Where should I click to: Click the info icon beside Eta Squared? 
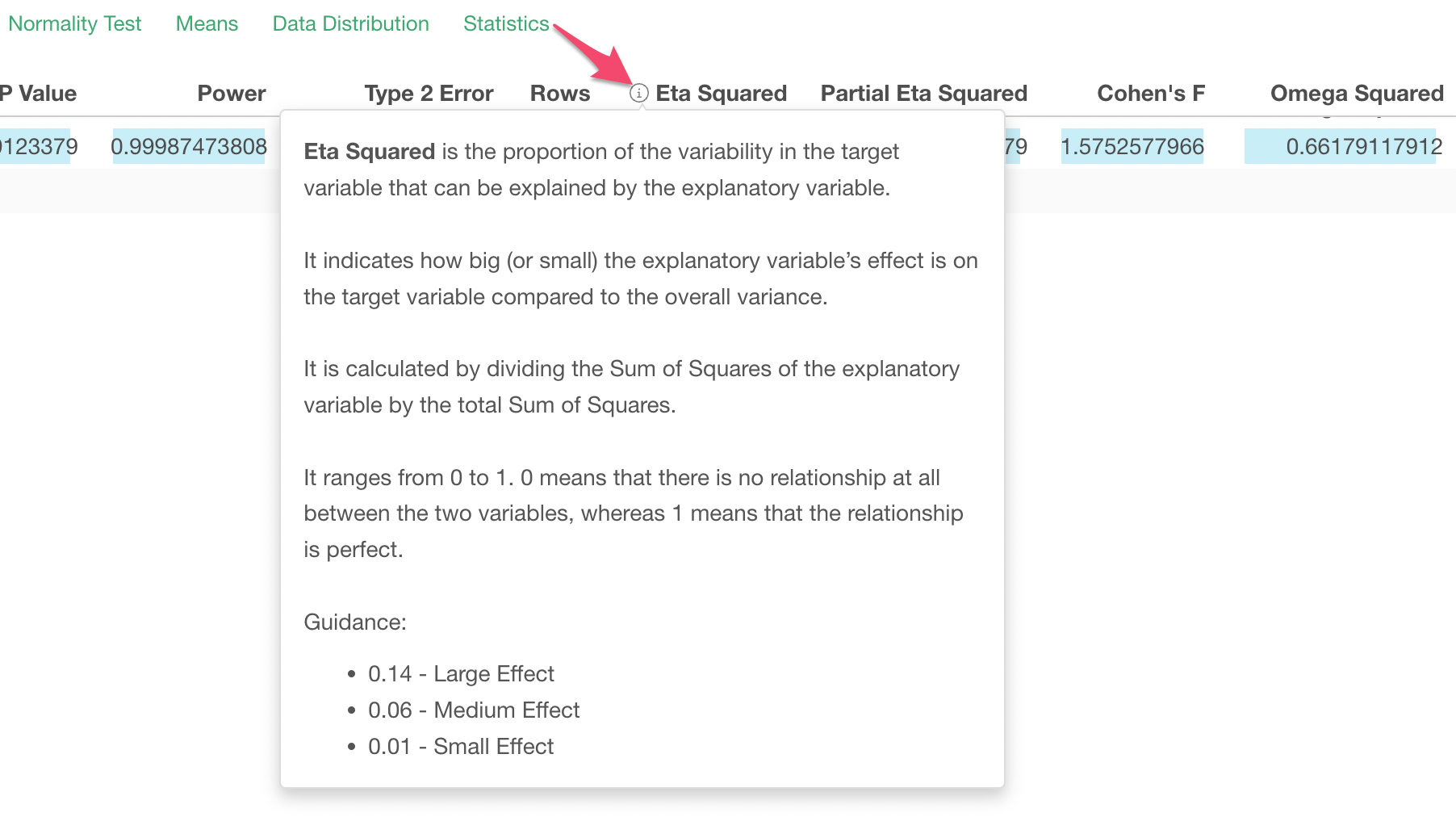click(638, 94)
